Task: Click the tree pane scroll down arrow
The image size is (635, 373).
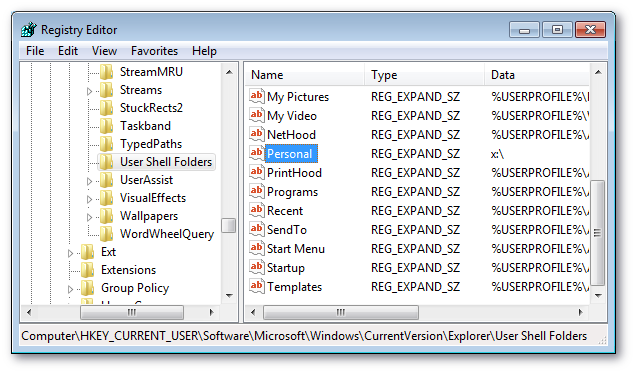Action: (x=229, y=296)
